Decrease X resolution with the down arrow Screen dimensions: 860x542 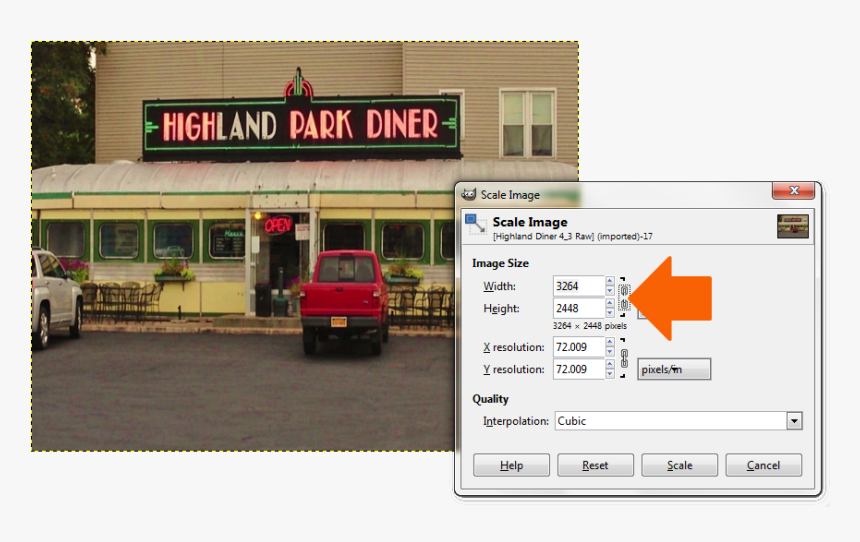(610, 352)
